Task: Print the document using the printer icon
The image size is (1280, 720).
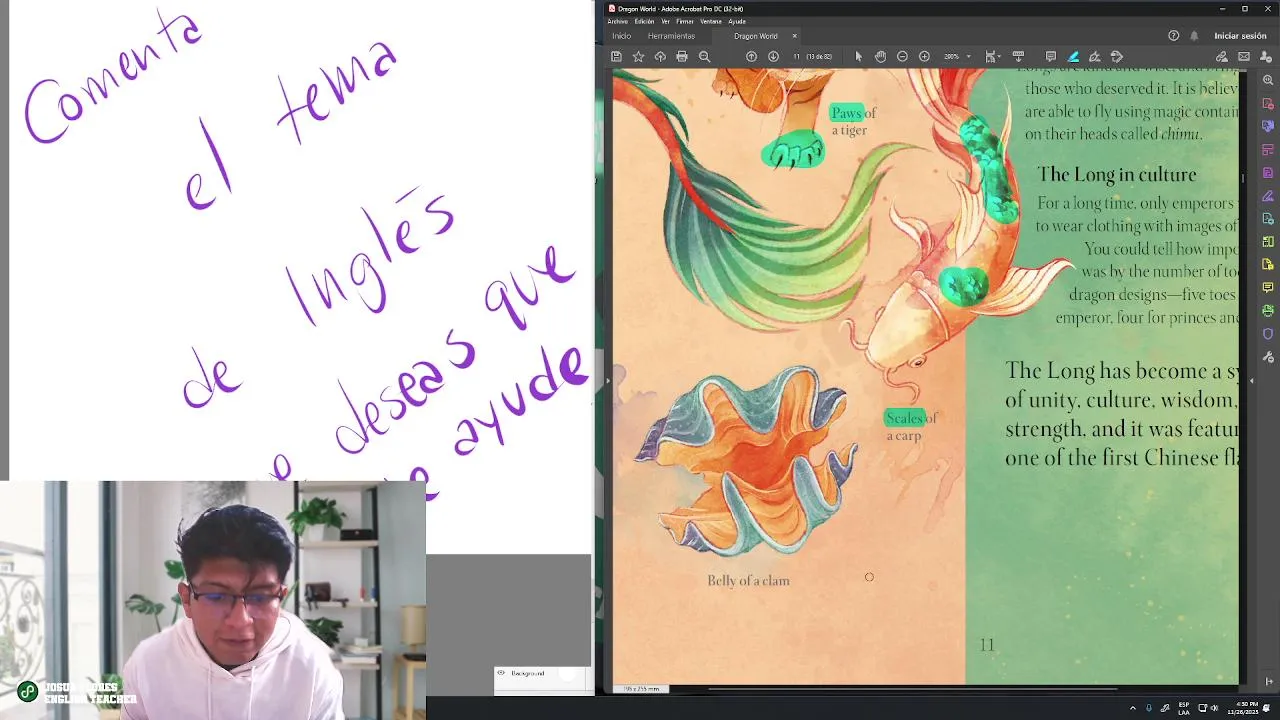Action: click(x=682, y=57)
